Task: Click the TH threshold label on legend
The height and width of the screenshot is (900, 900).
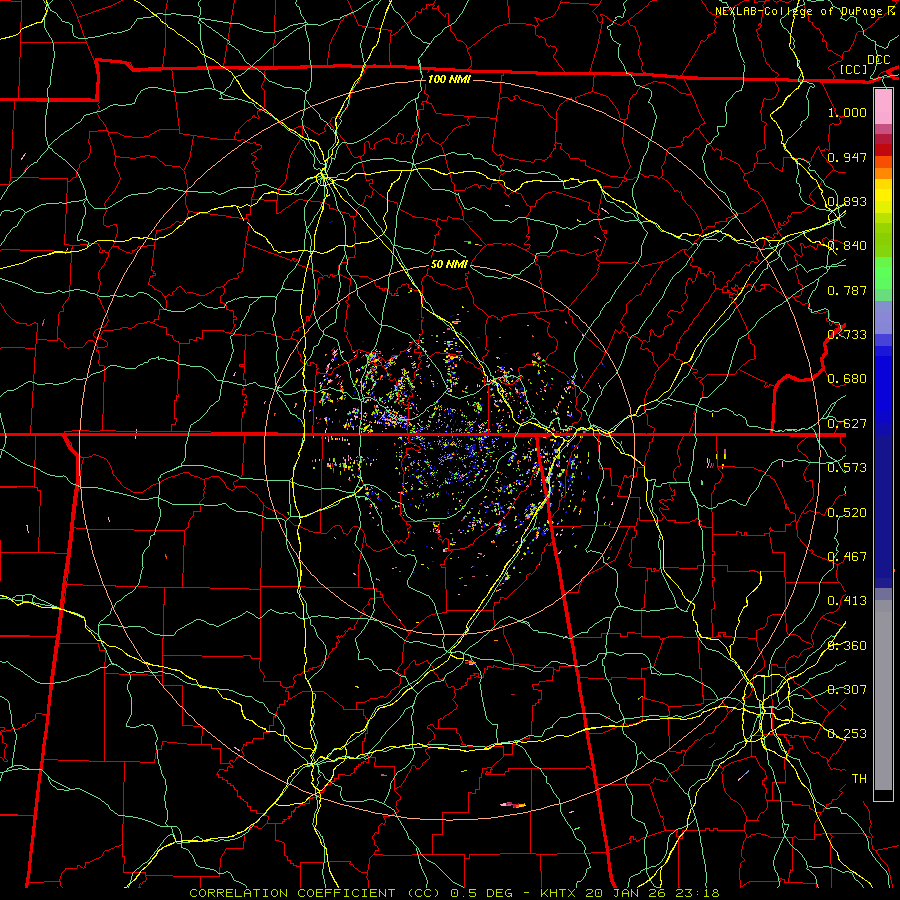Action: coord(859,779)
